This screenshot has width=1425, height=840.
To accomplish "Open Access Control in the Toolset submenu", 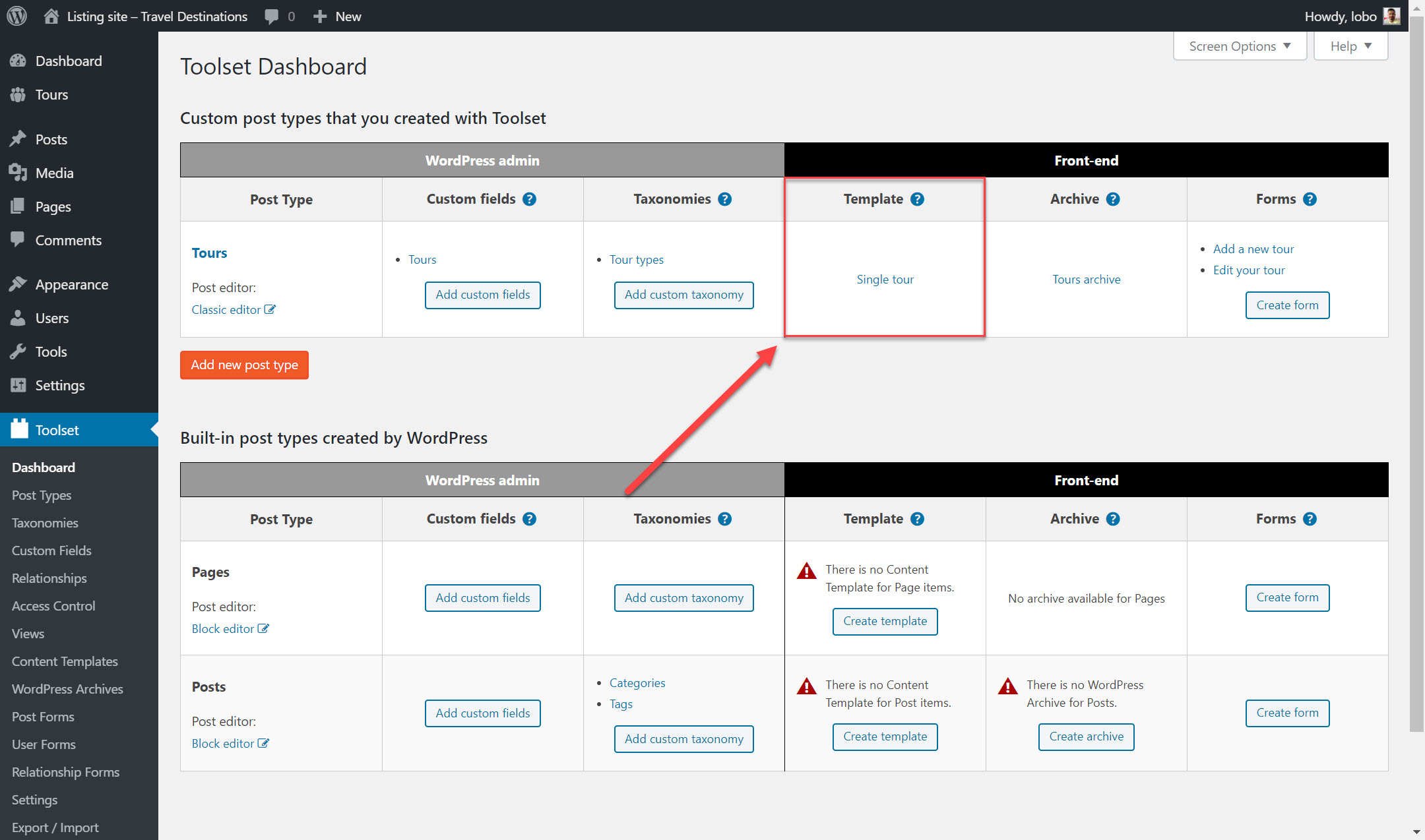I will pyautogui.click(x=53, y=606).
